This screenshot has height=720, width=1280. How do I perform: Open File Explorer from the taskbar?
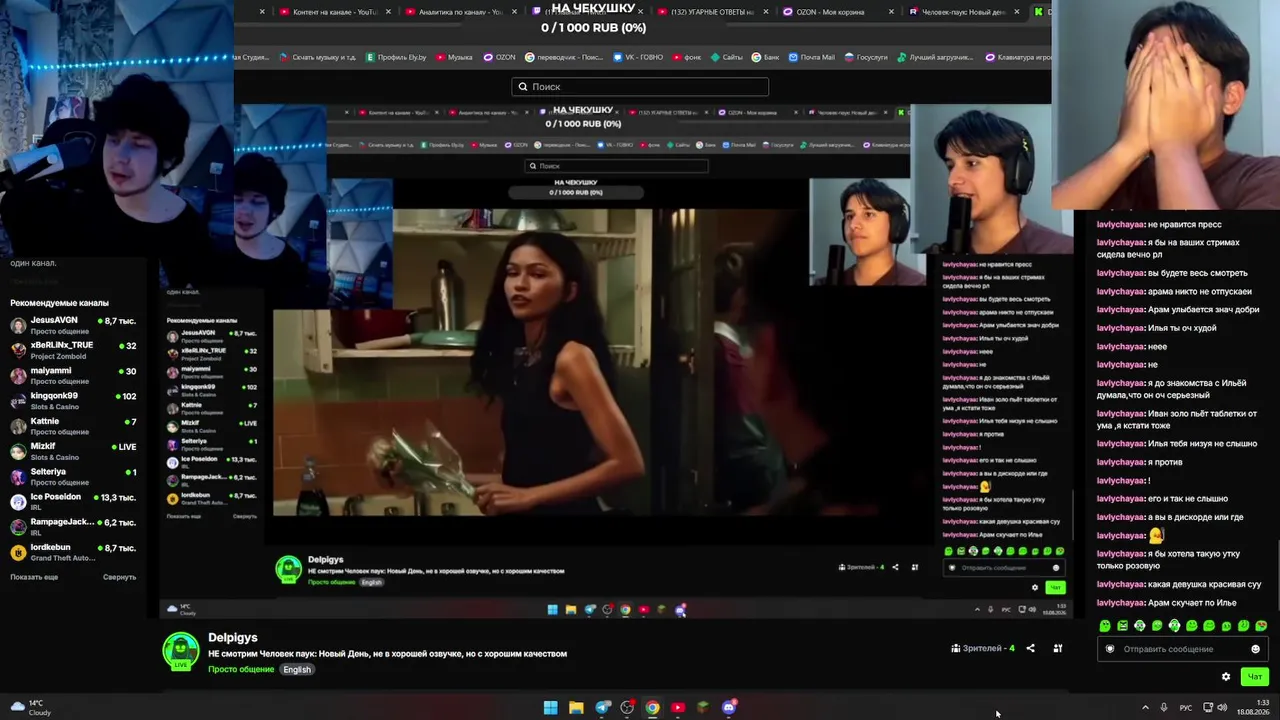(x=576, y=708)
